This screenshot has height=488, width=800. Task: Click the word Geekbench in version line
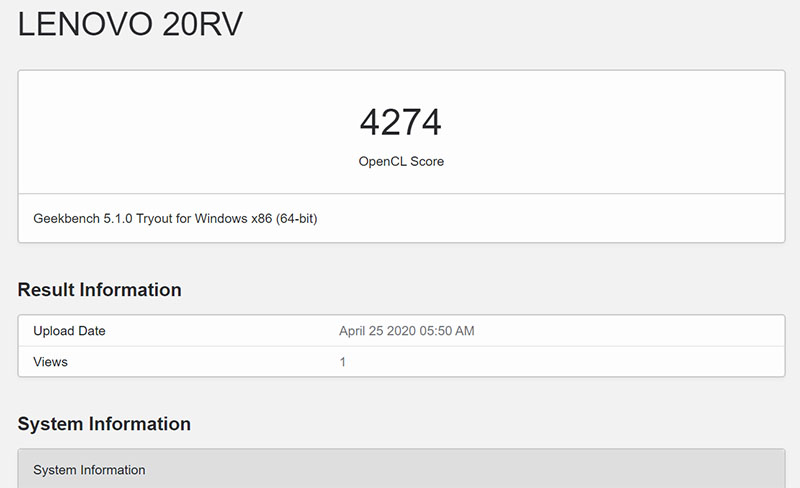tap(66, 217)
